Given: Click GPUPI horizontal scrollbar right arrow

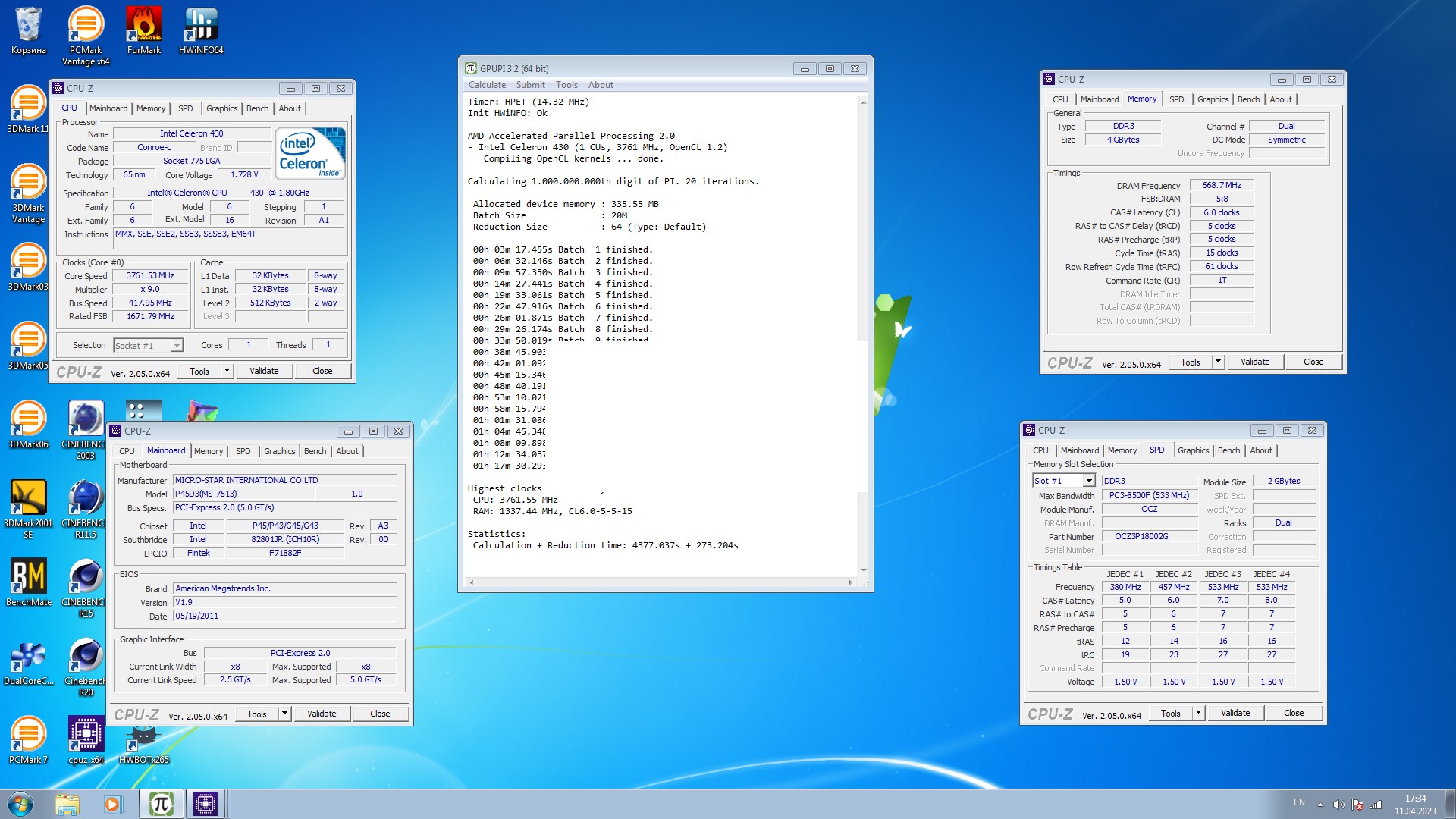Looking at the screenshot, I should point(850,582).
